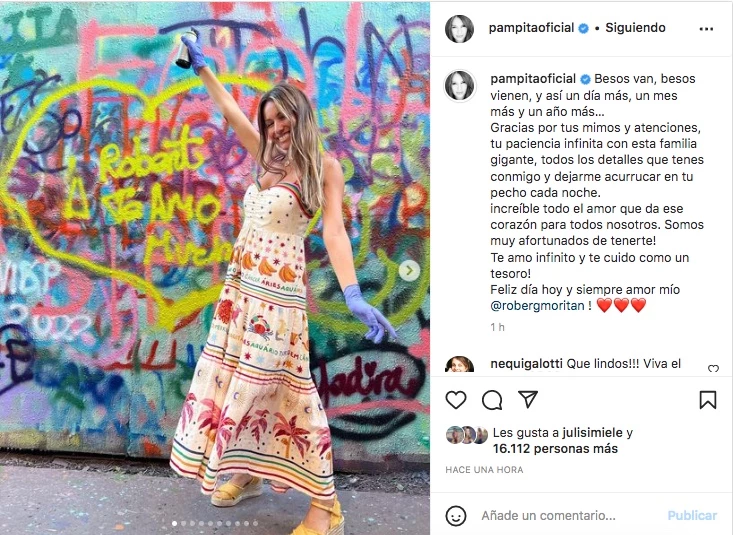Viewport: 733px width, 535px height.
Task: Focus the Añade un comentario field
Action: (x=571, y=515)
